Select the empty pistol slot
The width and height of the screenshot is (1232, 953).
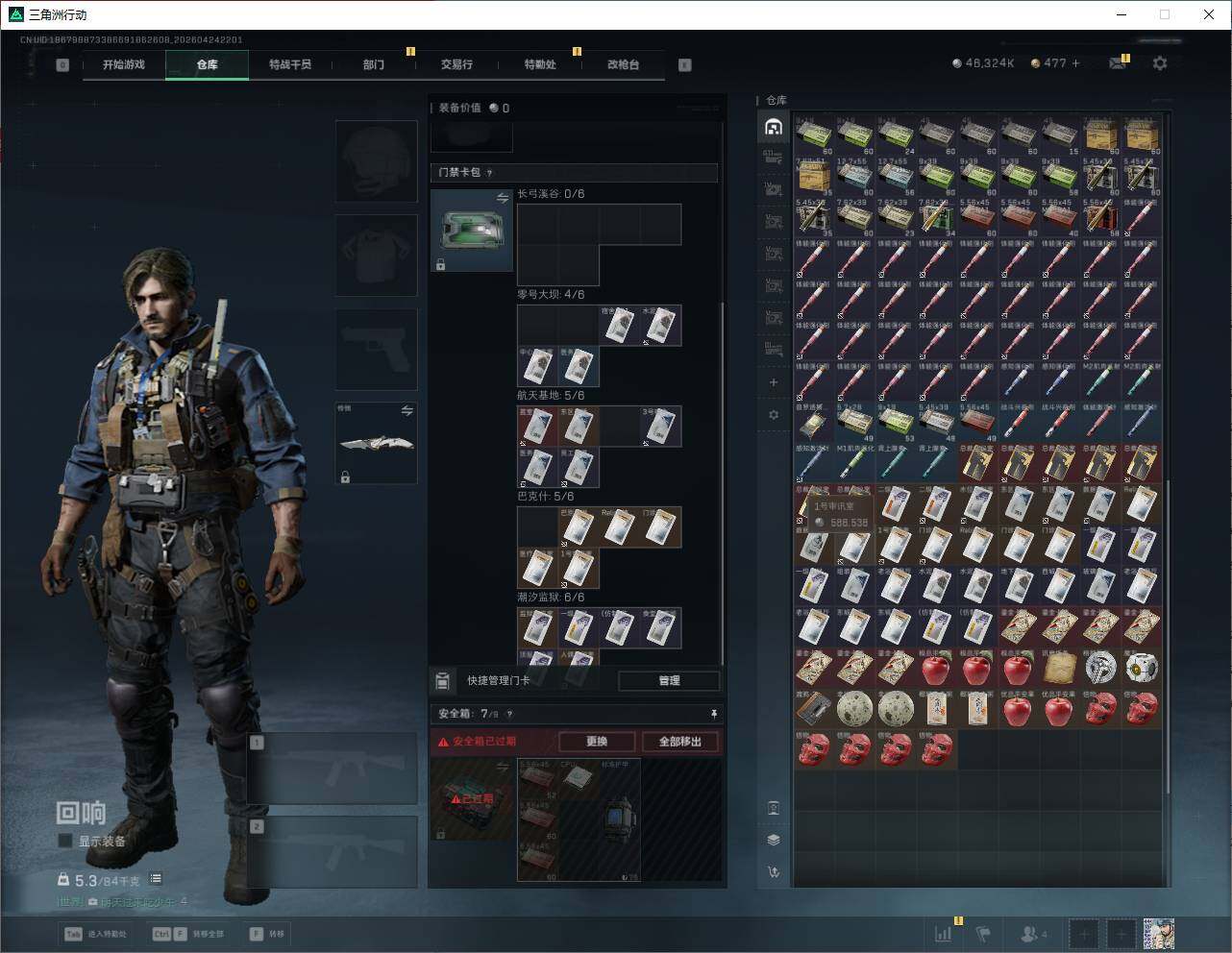pos(376,350)
